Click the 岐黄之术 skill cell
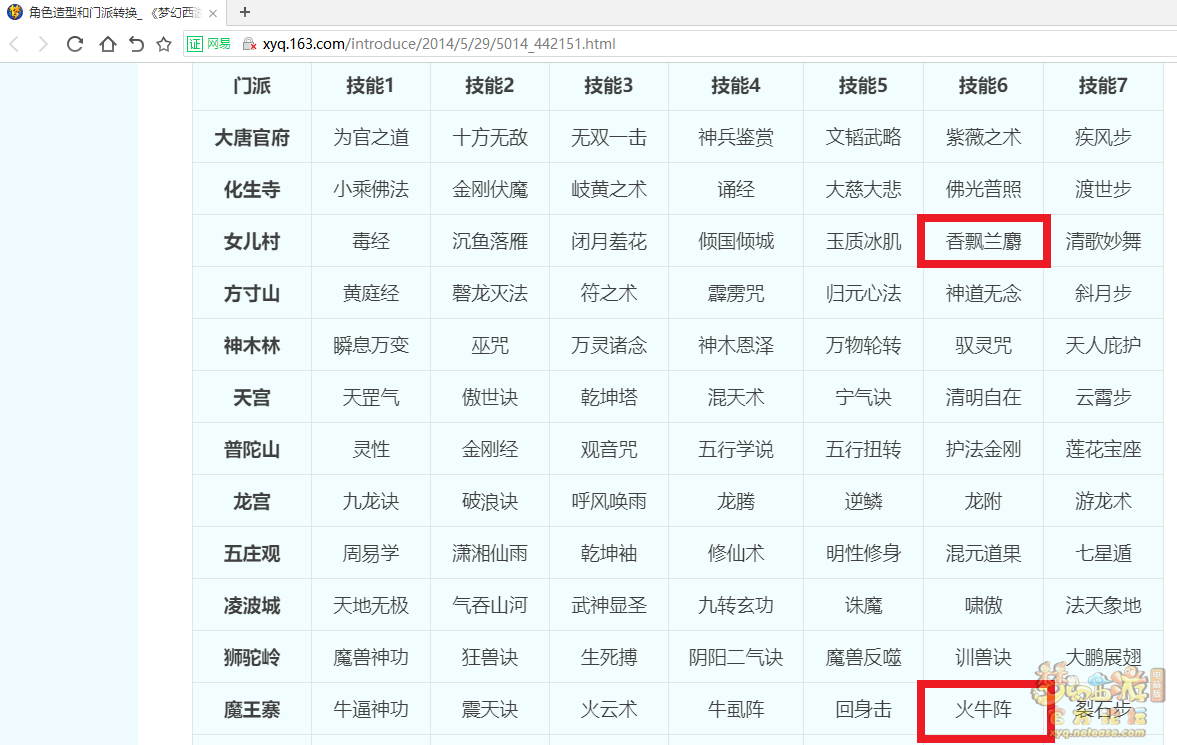This screenshot has width=1177, height=745. (x=609, y=189)
